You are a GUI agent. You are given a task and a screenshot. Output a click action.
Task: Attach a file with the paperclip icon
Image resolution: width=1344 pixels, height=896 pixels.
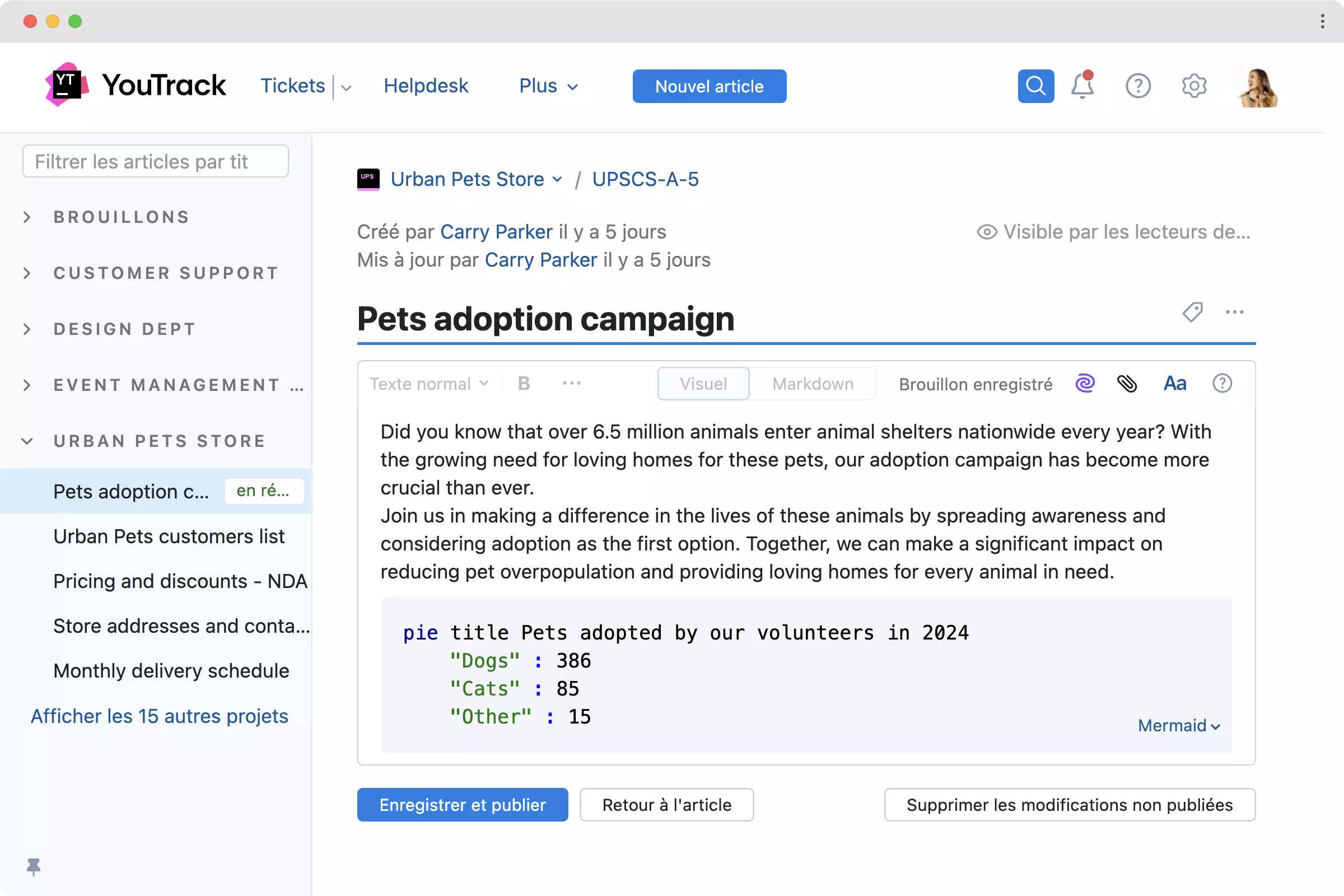click(x=1127, y=384)
